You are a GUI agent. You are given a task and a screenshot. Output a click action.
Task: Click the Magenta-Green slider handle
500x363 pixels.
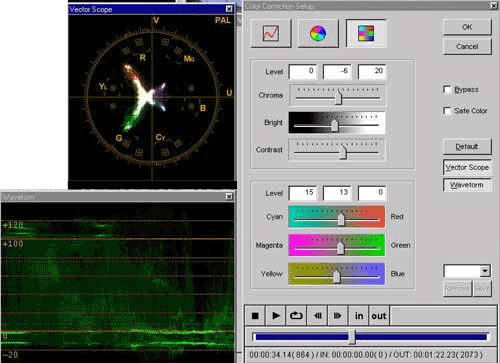(x=340, y=248)
